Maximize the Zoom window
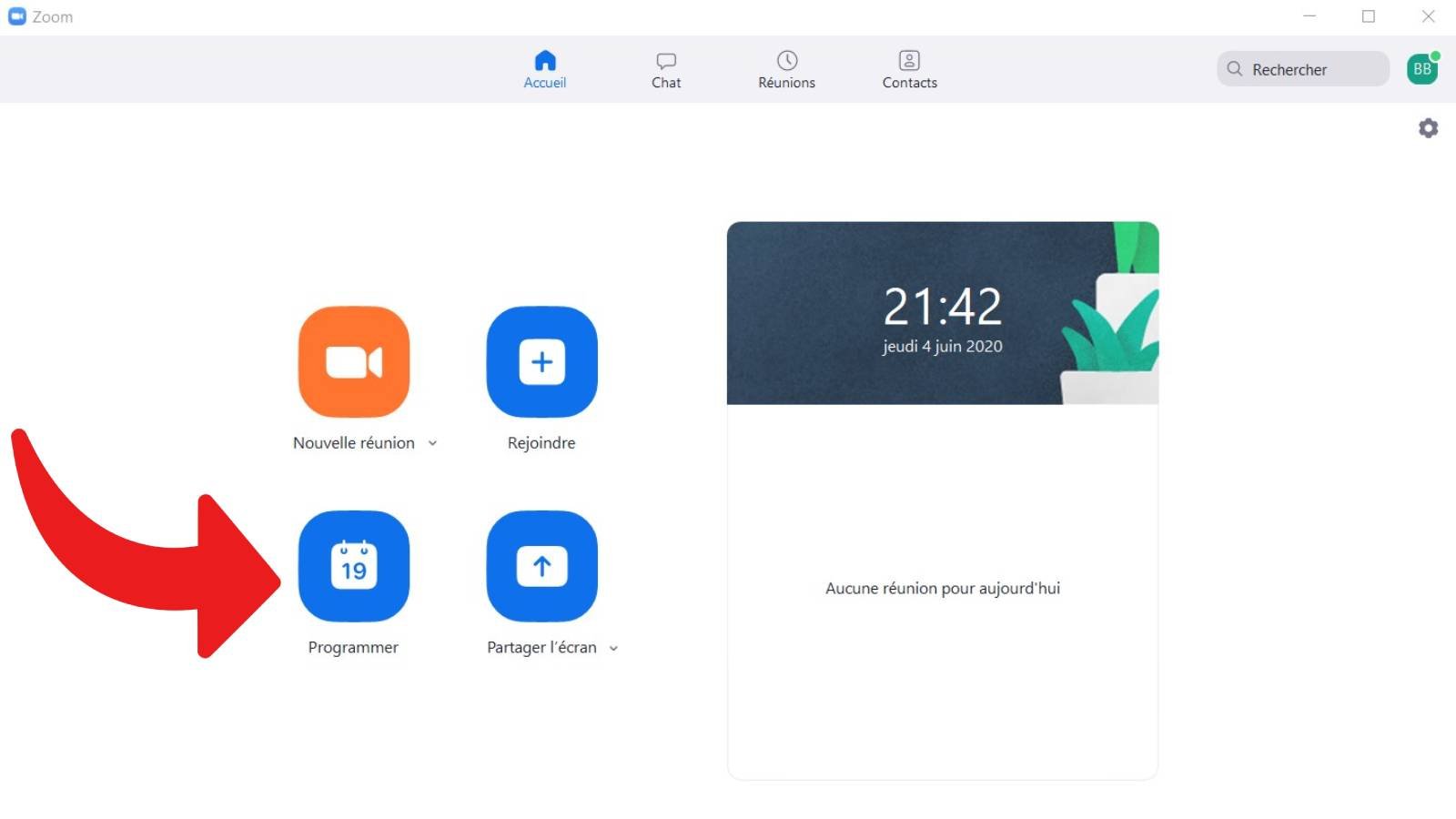1456x819 pixels. 1369,16
